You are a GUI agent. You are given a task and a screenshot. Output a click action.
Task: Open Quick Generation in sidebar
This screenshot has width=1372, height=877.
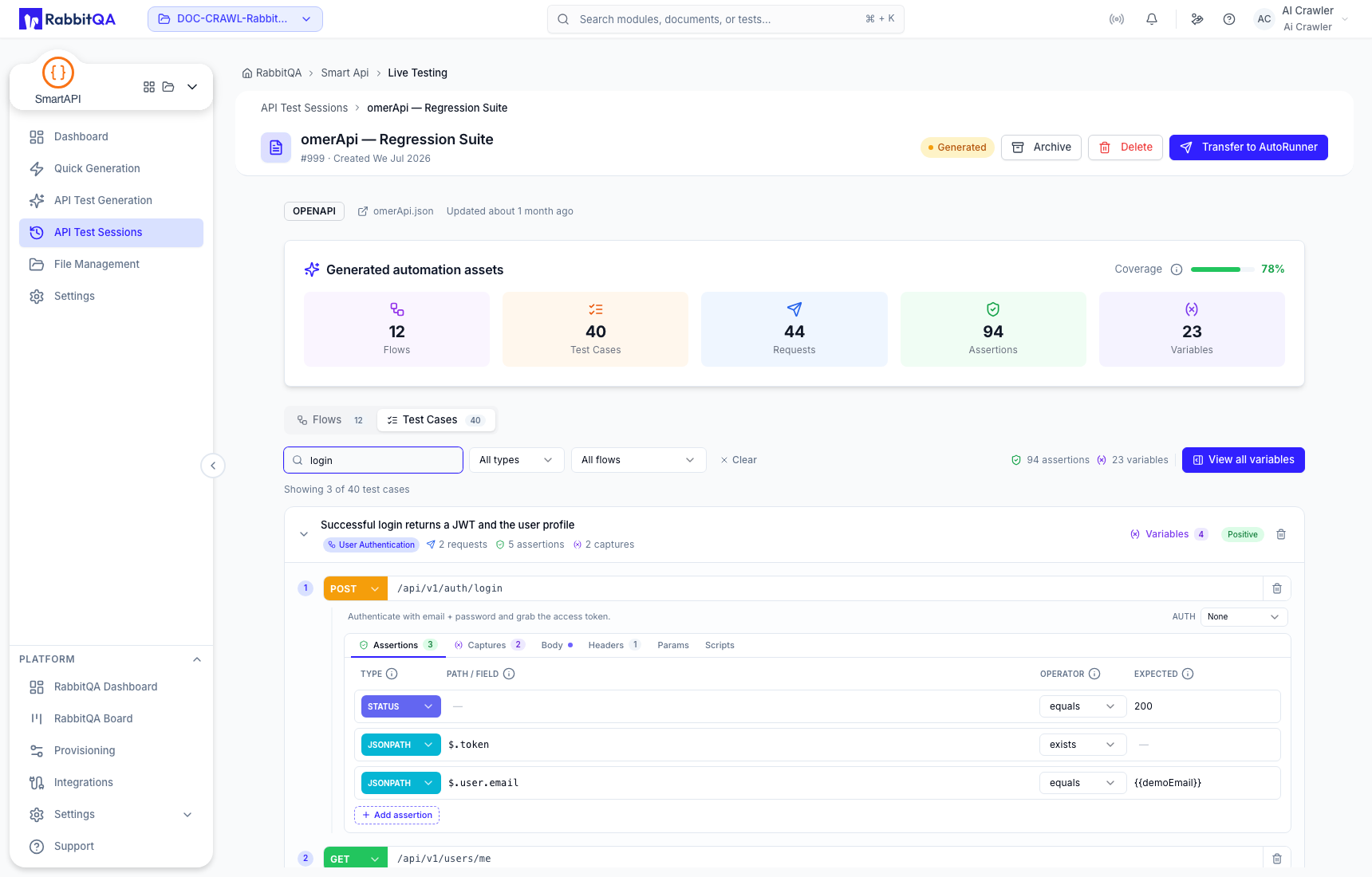pyautogui.click(x=111, y=169)
